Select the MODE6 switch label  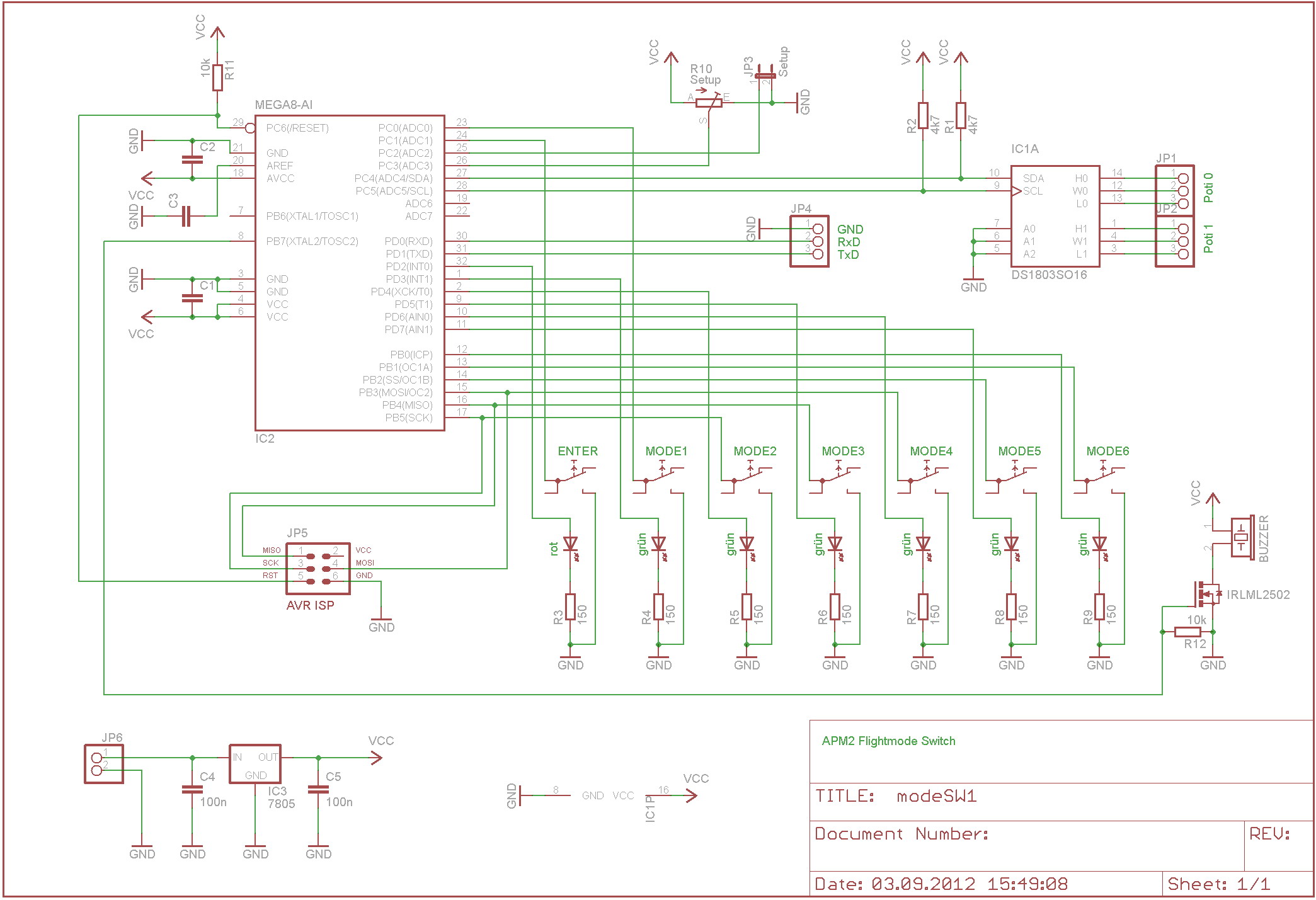pos(1107,451)
